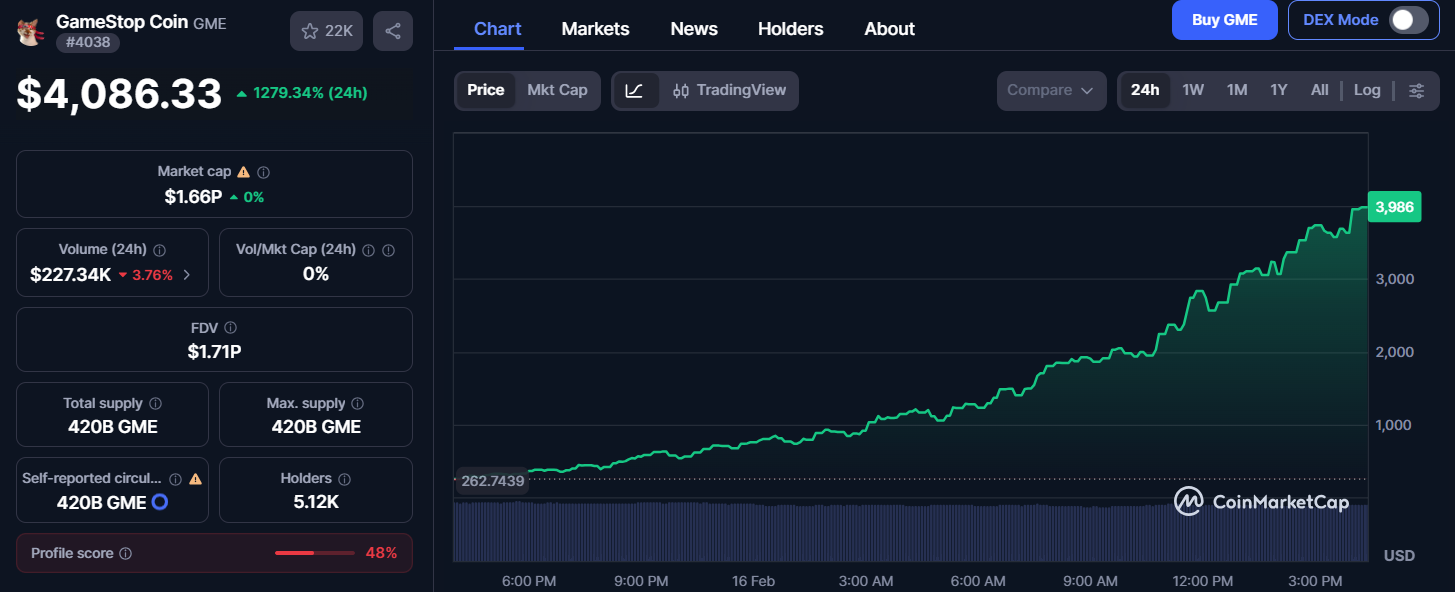Open the share icon button
Screen dimensions: 1455x592
click(x=393, y=31)
